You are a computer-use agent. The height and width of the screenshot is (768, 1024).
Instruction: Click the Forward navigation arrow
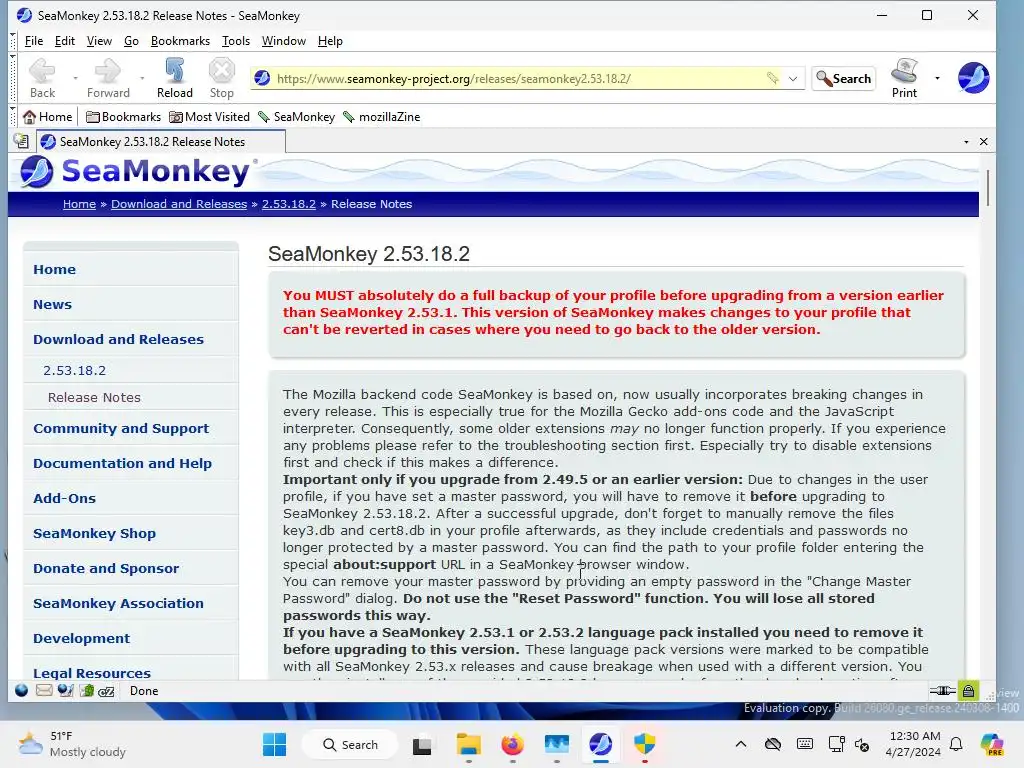click(108, 78)
